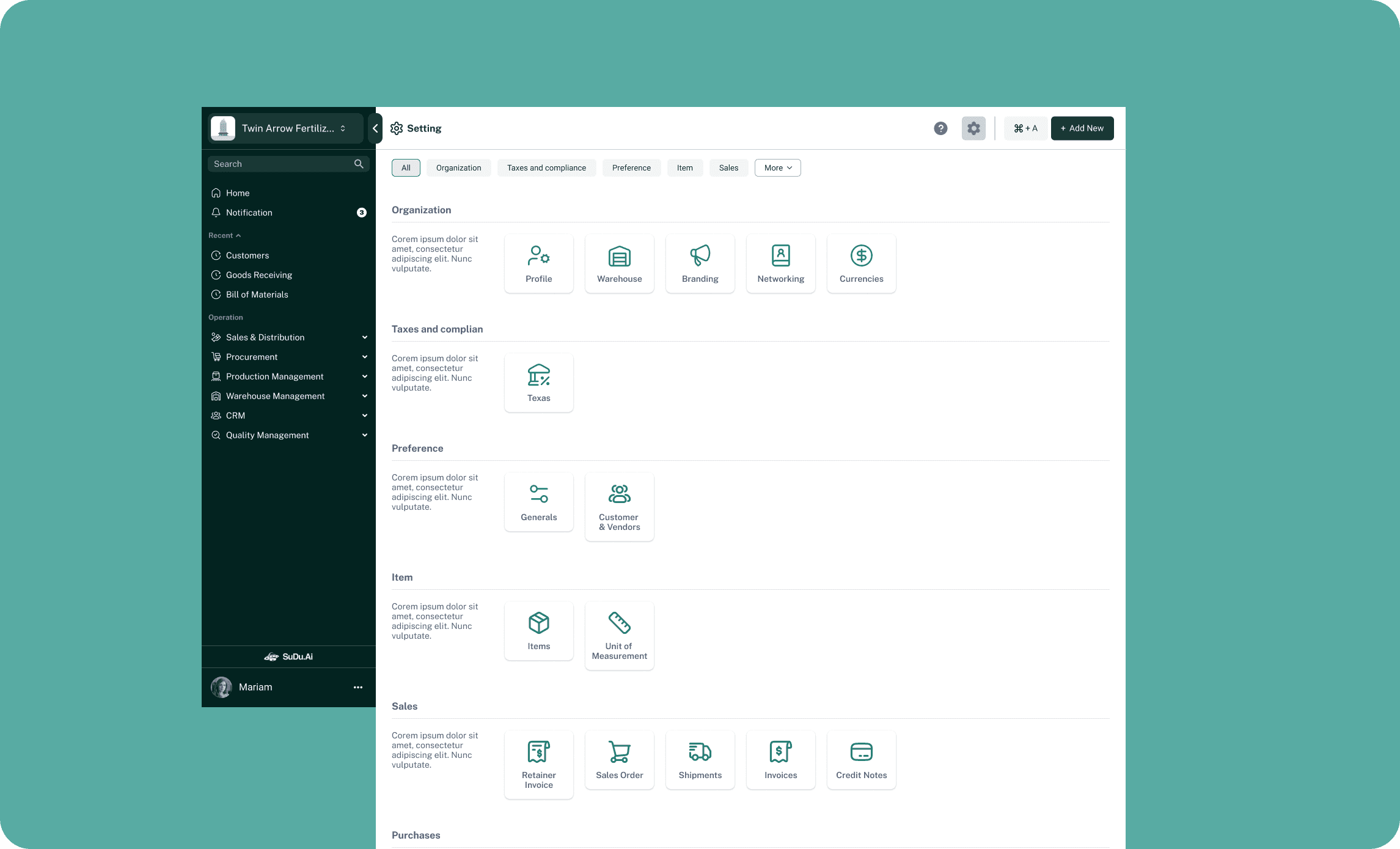Click the SuDu.Ai logo link
Viewport: 1400px width, 849px height.
pyautogui.click(x=288, y=657)
